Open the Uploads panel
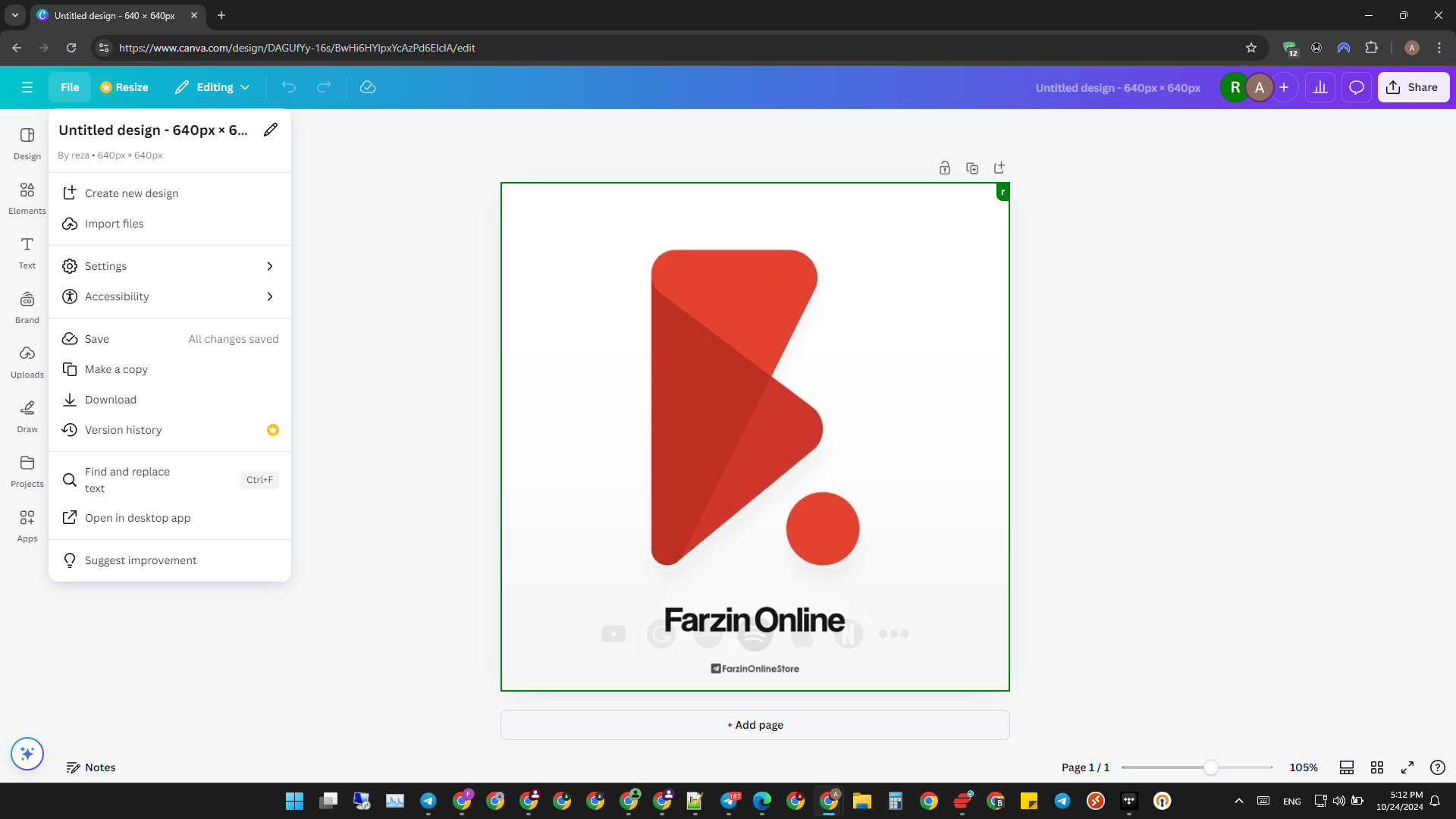Viewport: 1456px width, 819px height. (x=27, y=362)
